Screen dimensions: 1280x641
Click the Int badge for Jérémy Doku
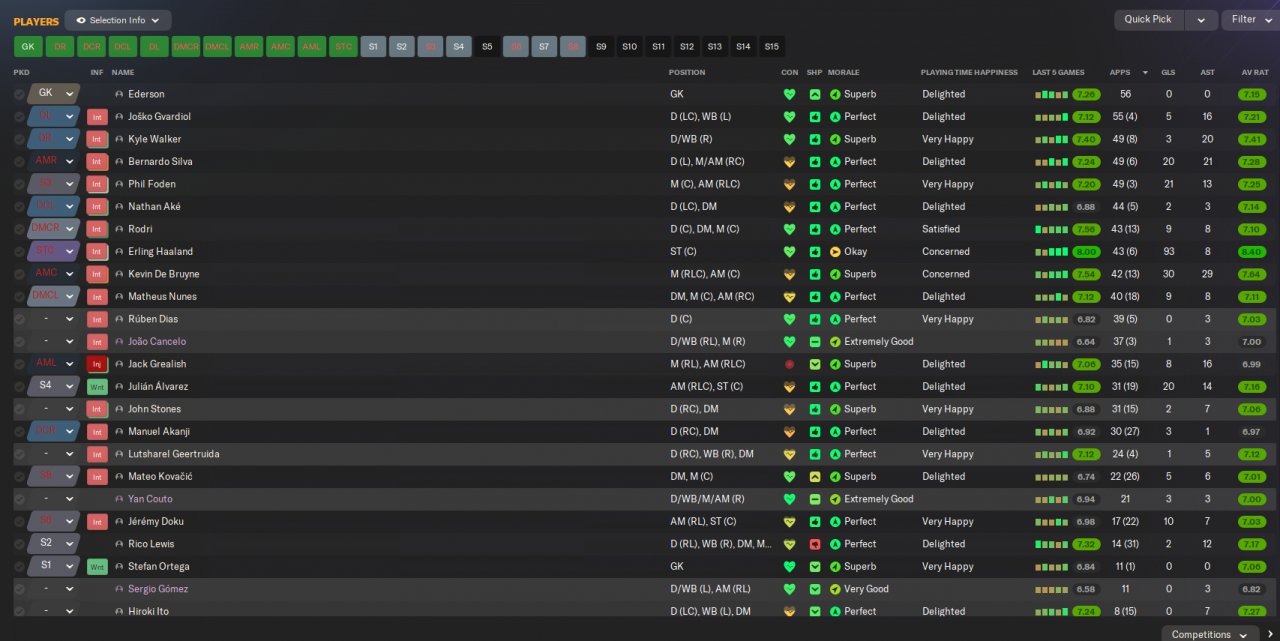click(x=97, y=522)
